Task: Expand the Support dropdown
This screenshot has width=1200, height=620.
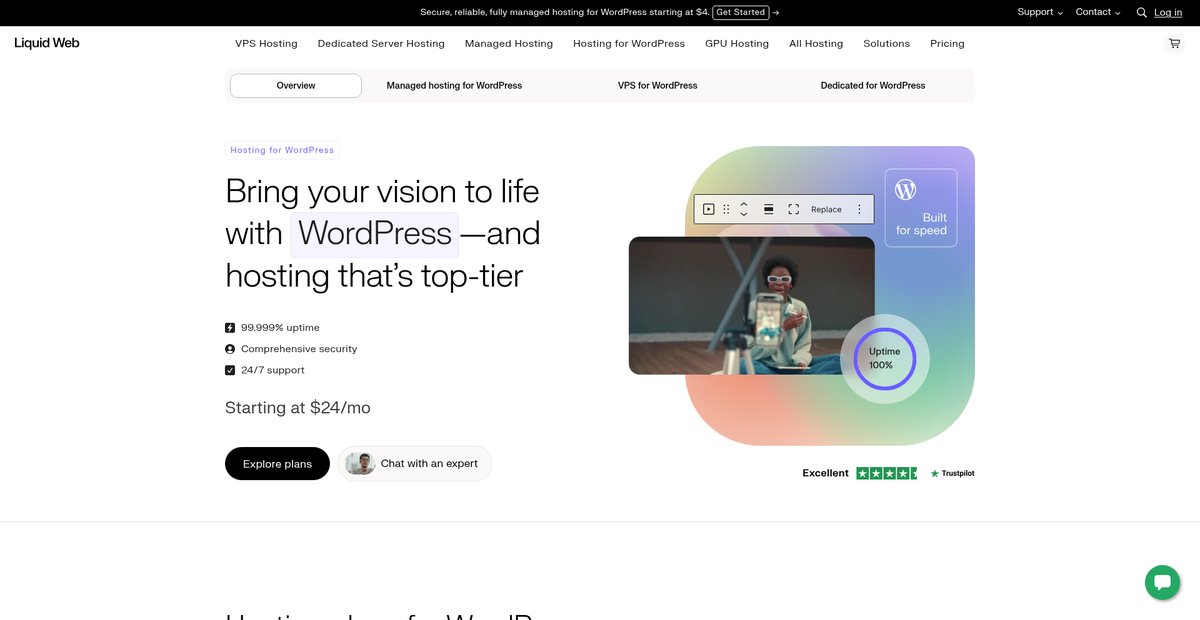Action: (x=1041, y=12)
